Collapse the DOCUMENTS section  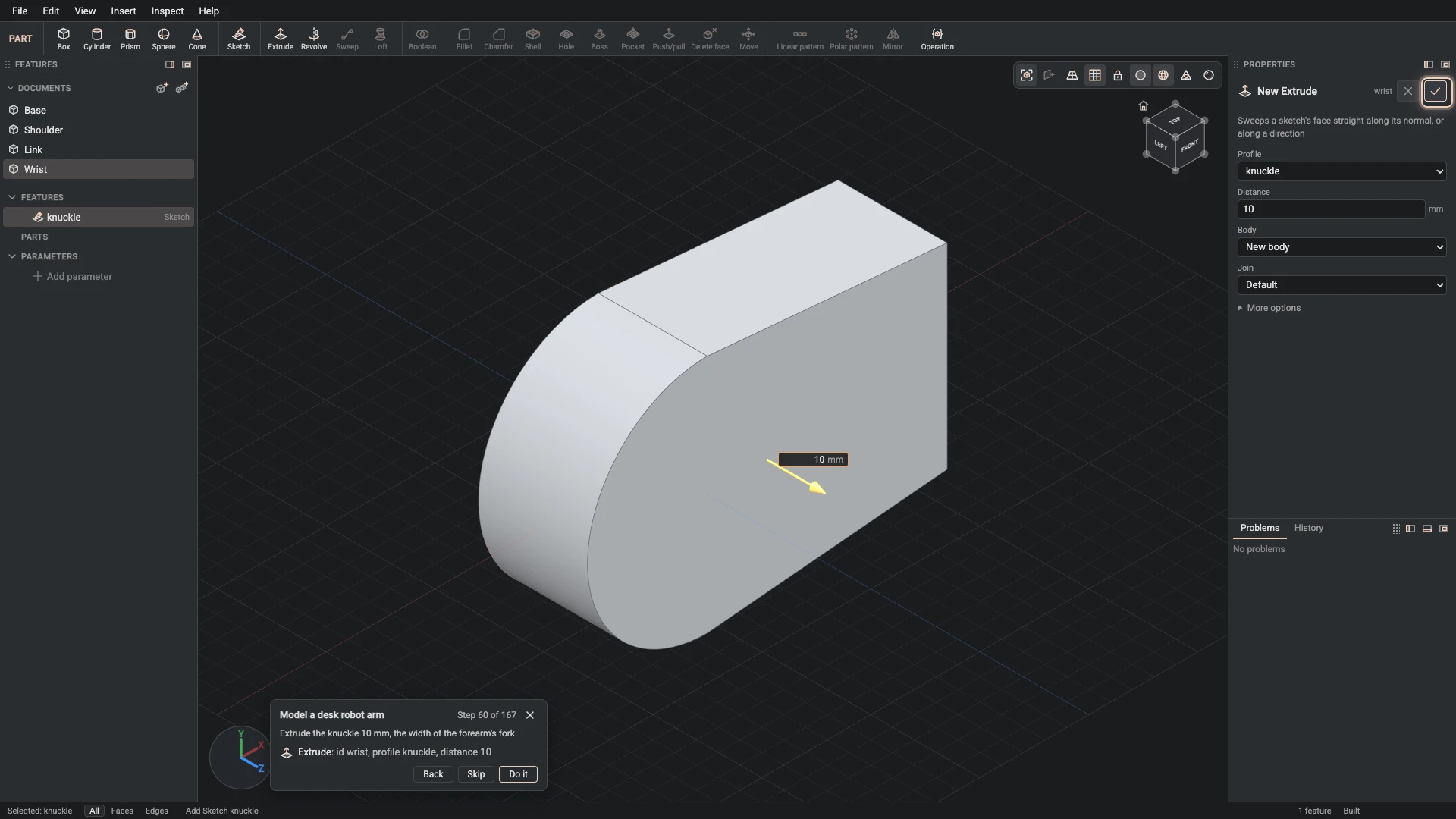[x=11, y=88]
